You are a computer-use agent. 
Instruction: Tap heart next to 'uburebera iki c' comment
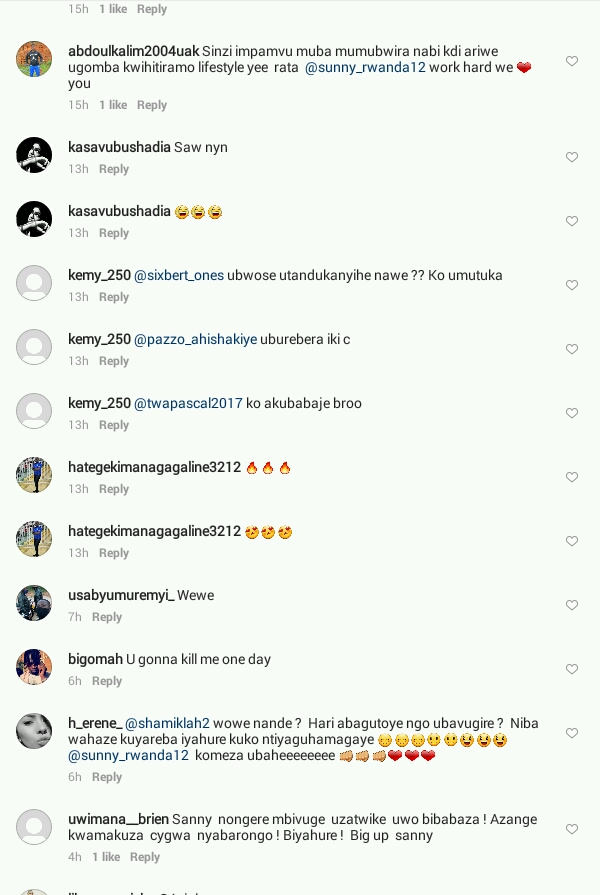(571, 349)
